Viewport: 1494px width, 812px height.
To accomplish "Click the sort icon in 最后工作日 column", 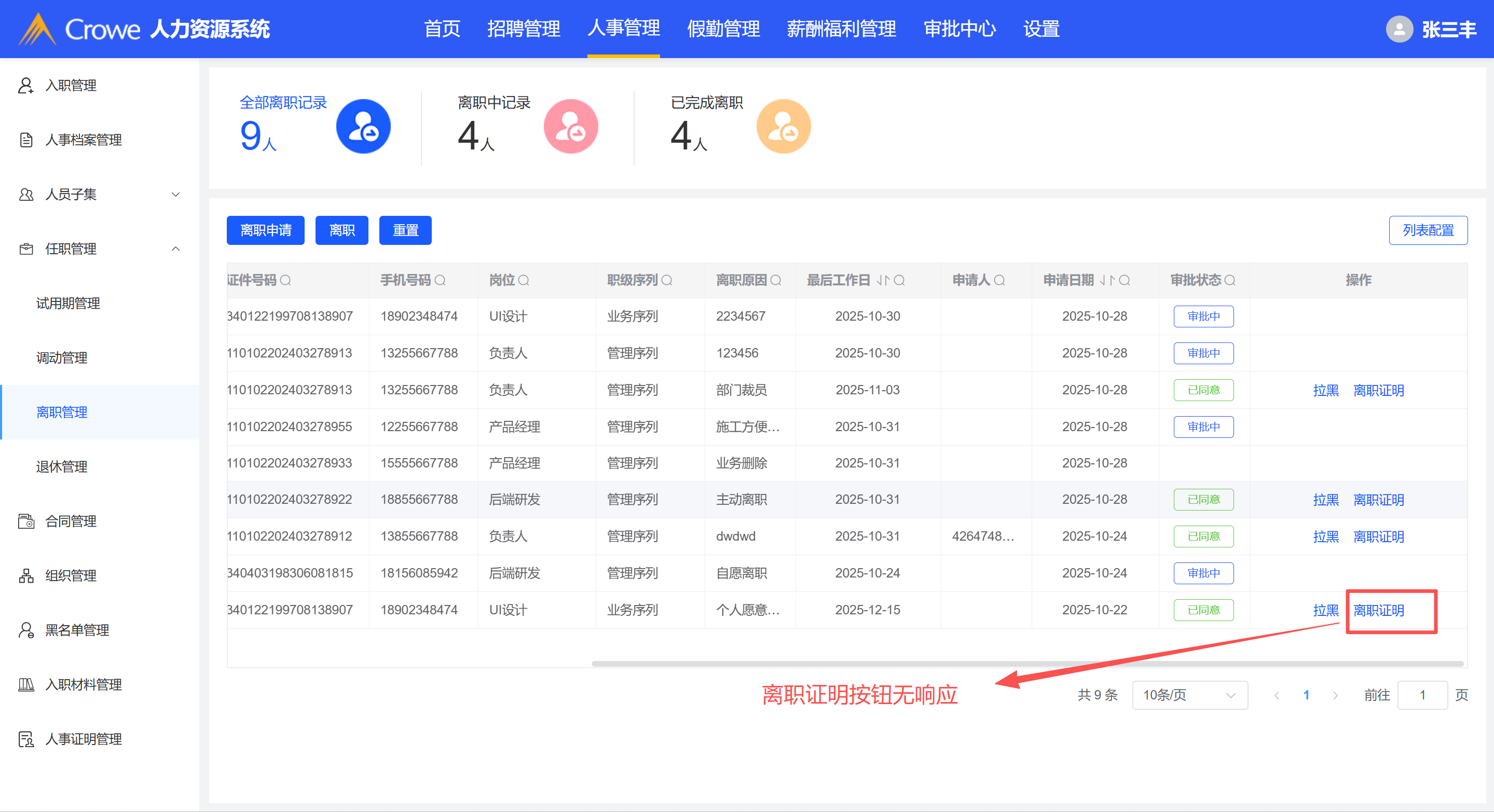I will [883, 281].
